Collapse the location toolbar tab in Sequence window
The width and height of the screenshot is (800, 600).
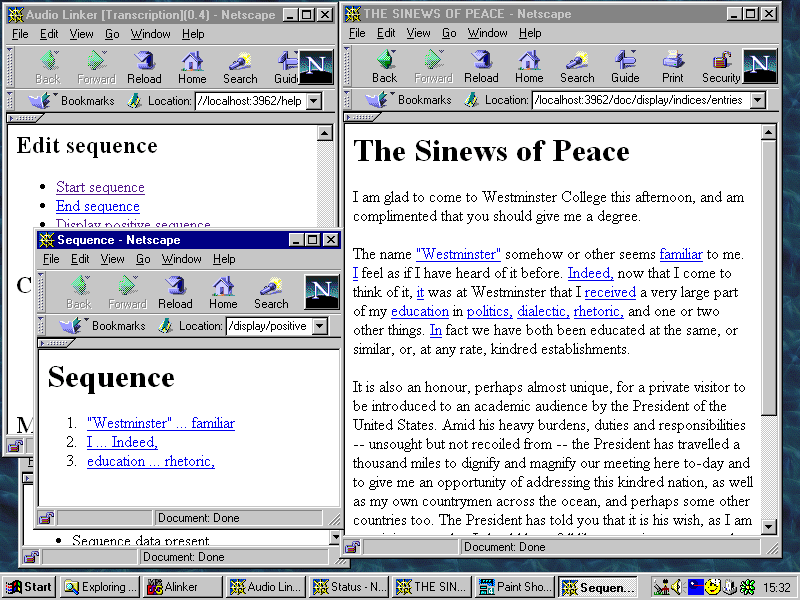pyautogui.click(x=56, y=343)
